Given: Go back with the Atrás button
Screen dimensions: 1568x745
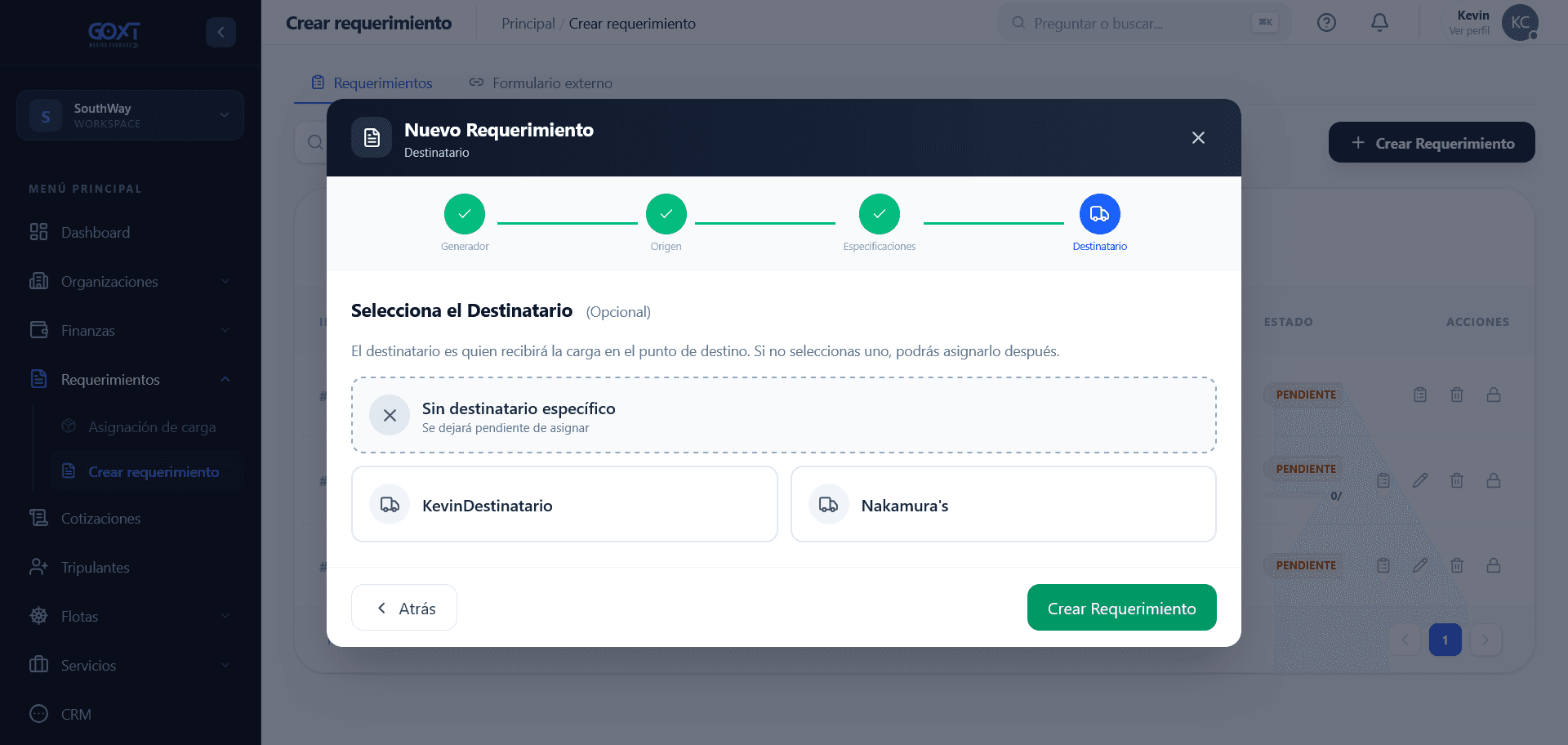Looking at the screenshot, I should pos(403,608).
